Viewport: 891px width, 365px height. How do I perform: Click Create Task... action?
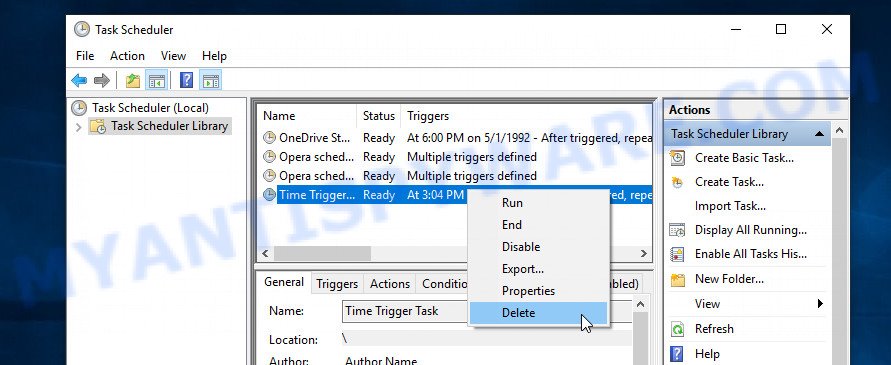point(729,182)
